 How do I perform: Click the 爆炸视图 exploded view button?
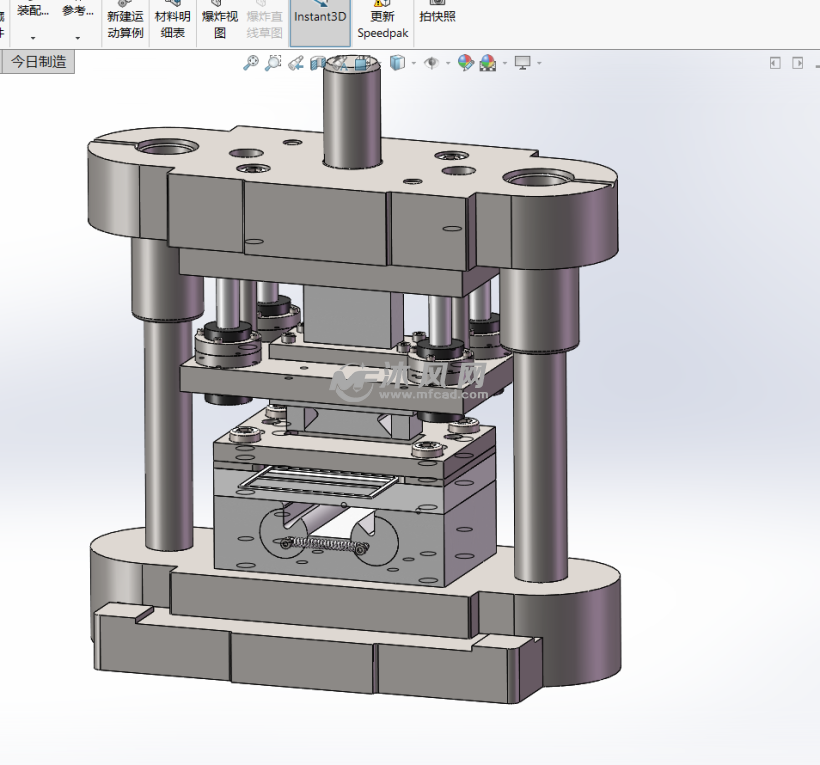[220, 23]
